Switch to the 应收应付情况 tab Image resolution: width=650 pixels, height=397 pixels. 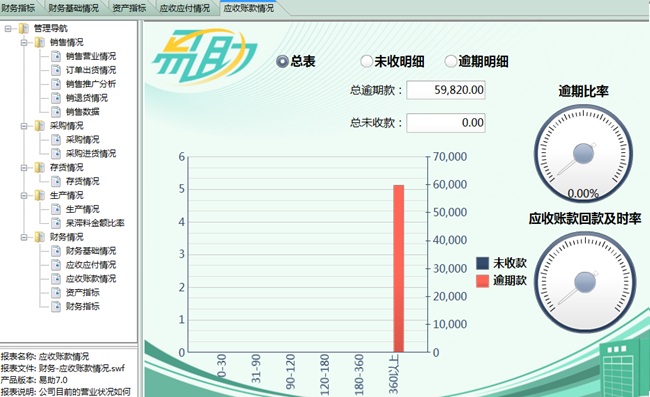coord(184,8)
